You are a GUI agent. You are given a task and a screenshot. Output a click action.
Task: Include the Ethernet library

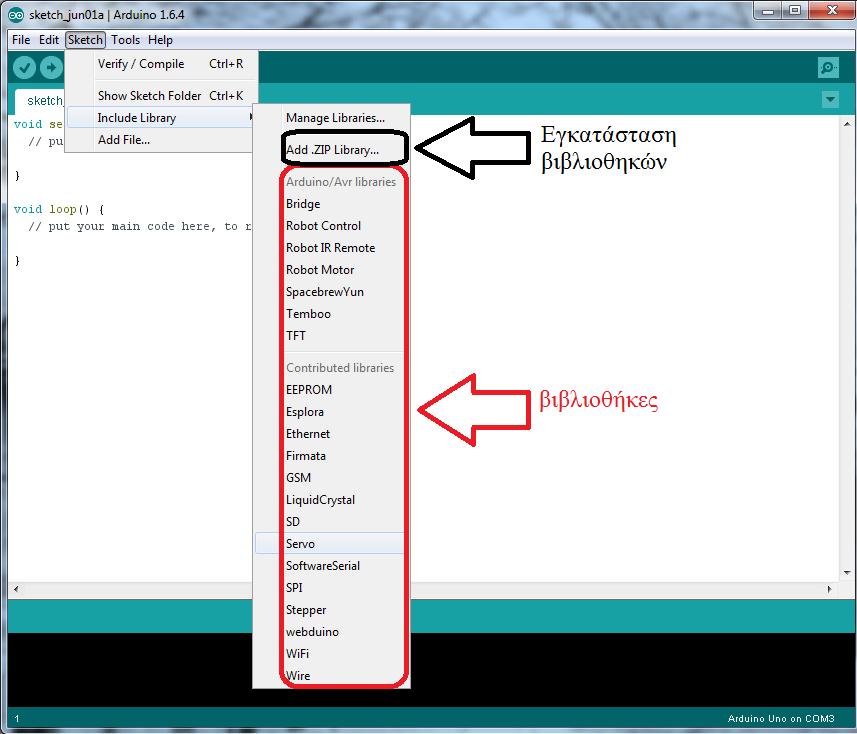[x=331, y=433]
